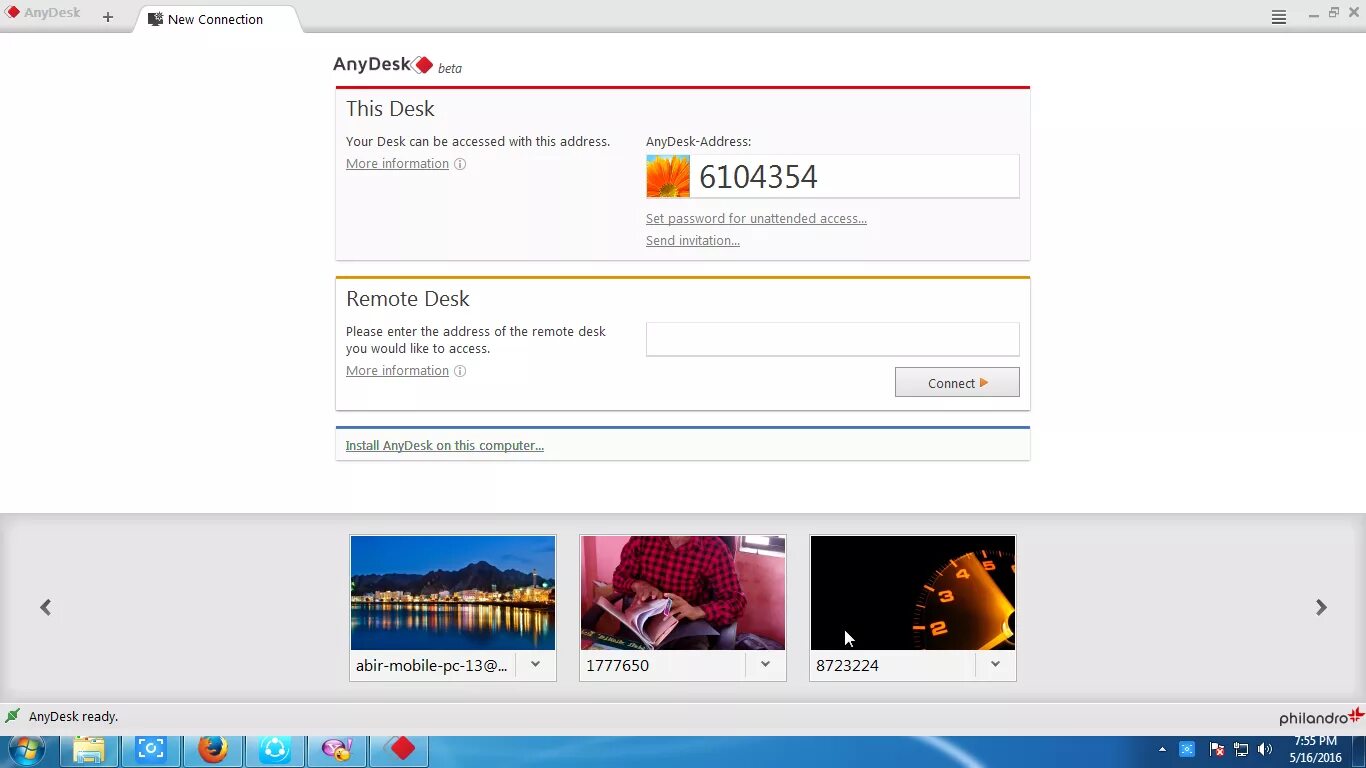Open the abir-mobile-pc-13 session thumbnail
Image resolution: width=1366 pixels, height=768 pixels.
pyautogui.click(x=453, y=593)
